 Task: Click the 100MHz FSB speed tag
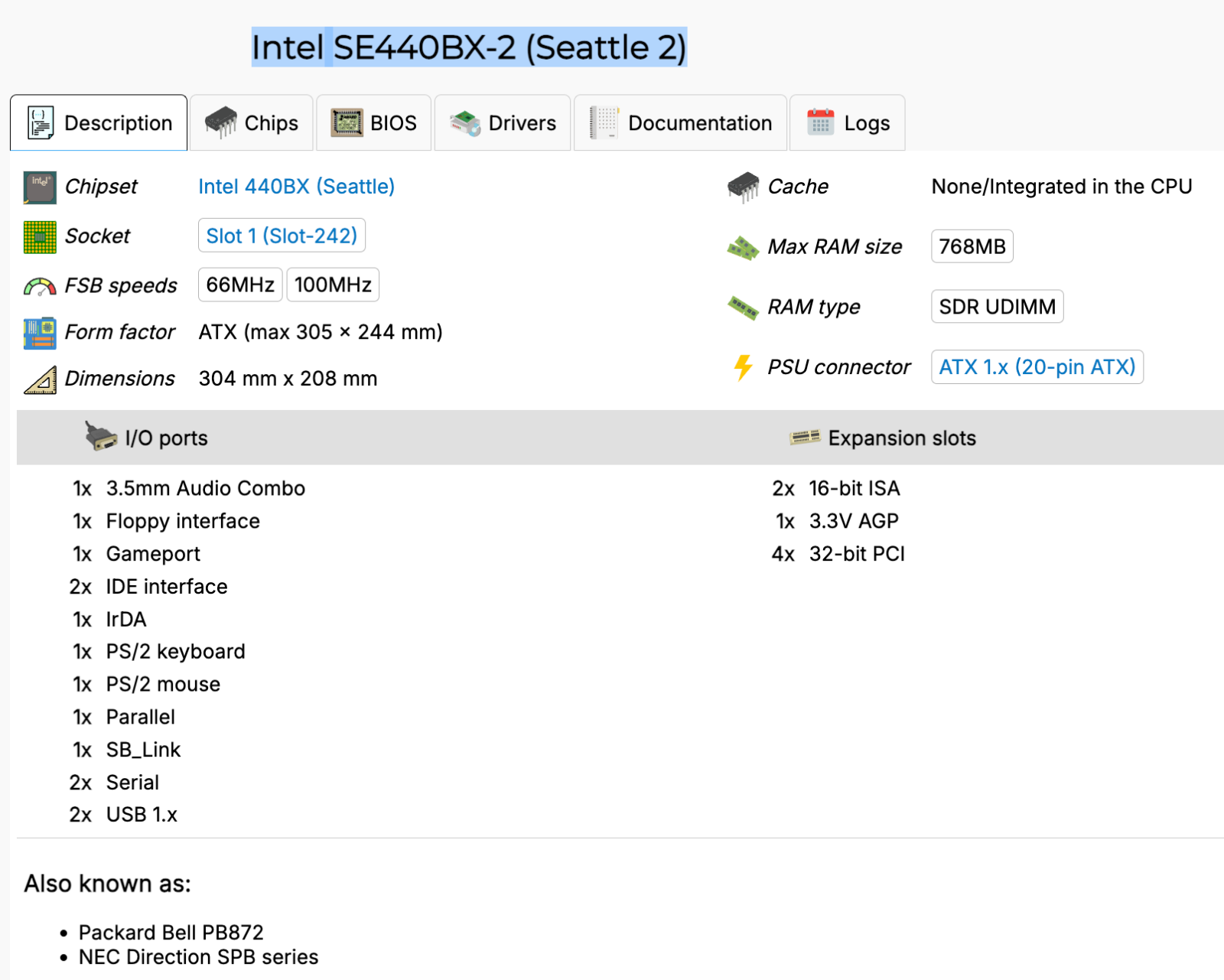point(333,285)
